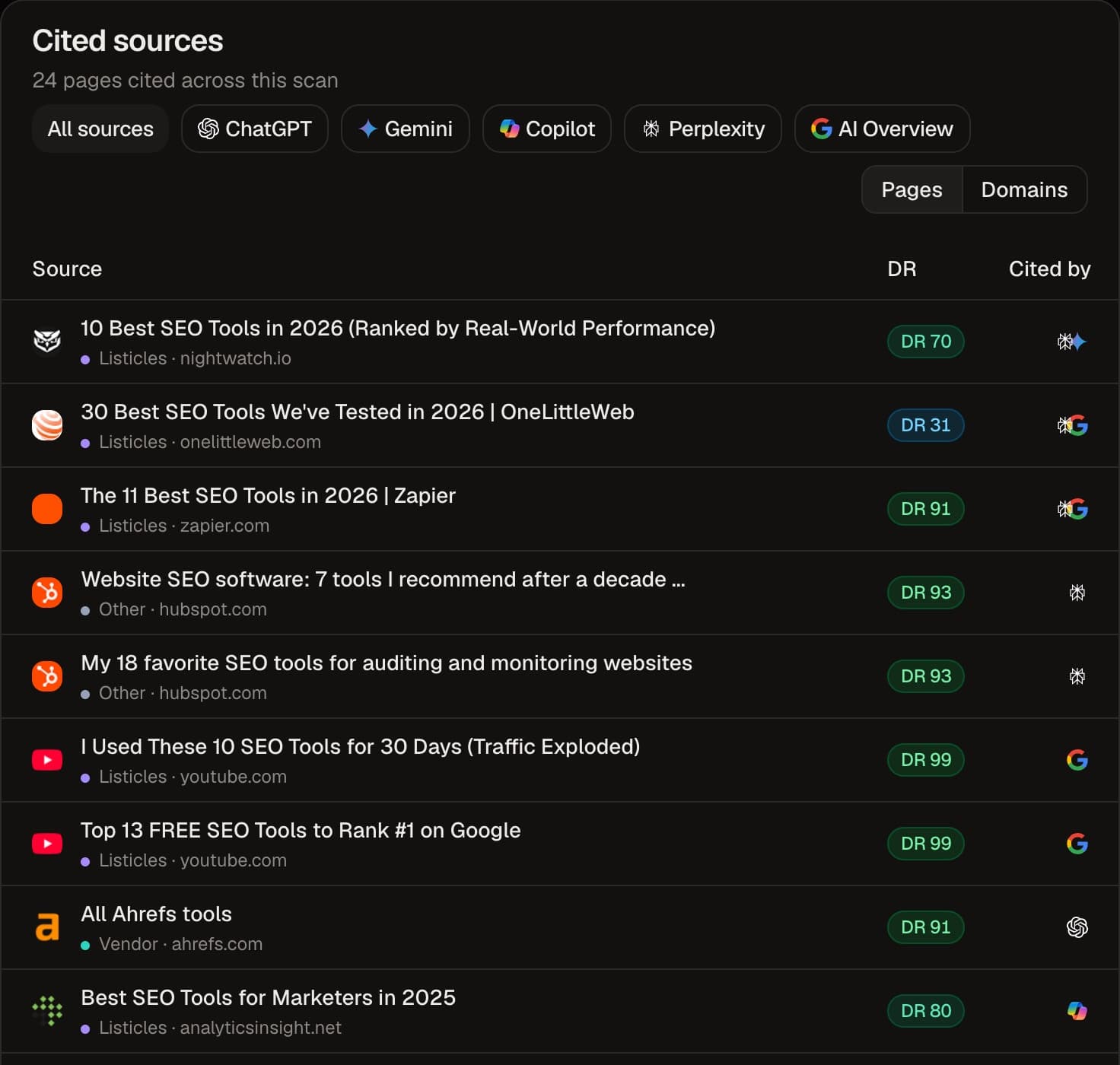1120x1065 pixels.
Task: Open 30 Best SEO Tools We've Tested link
Action: [358, 412]
